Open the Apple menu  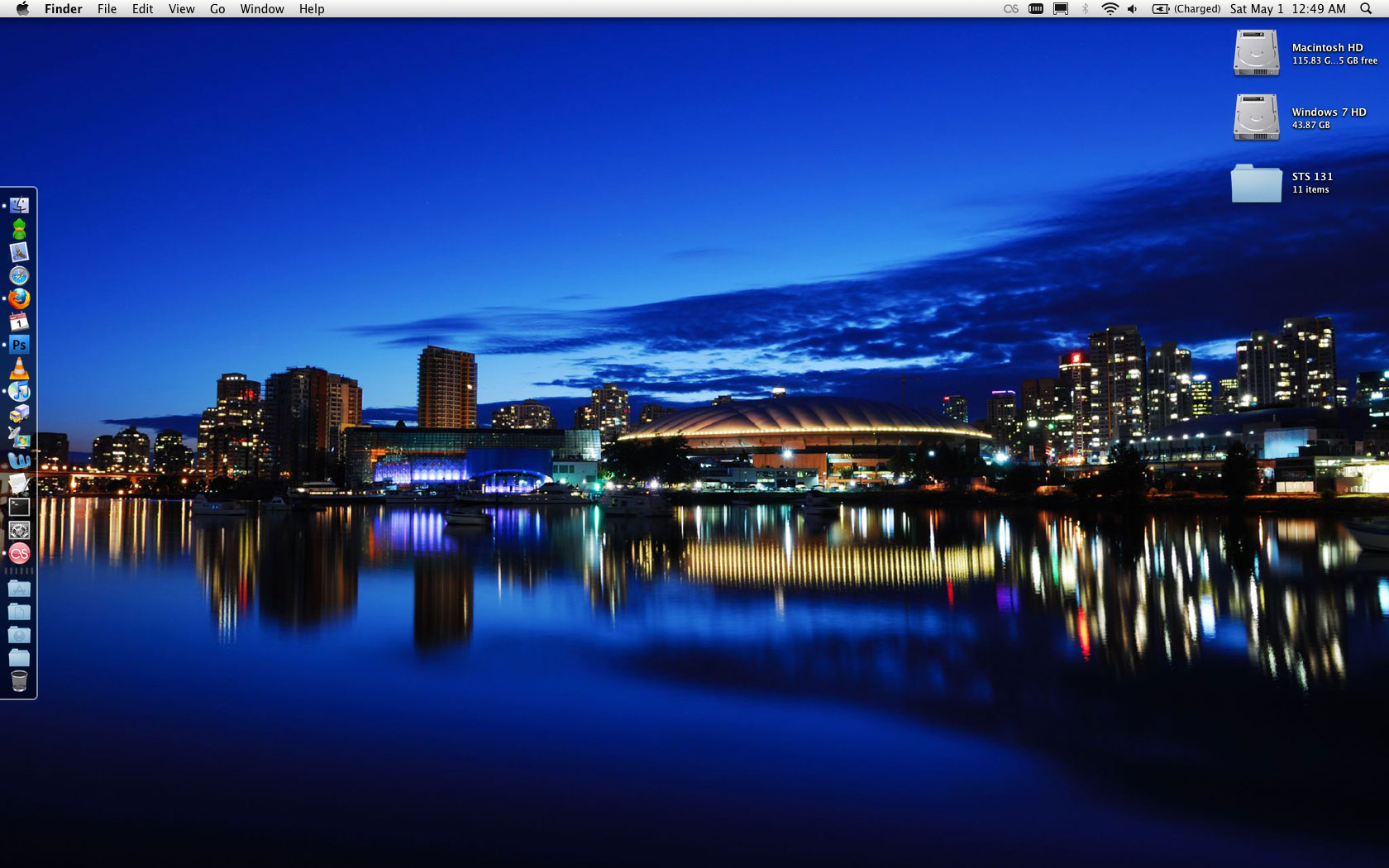pos(22,9)
